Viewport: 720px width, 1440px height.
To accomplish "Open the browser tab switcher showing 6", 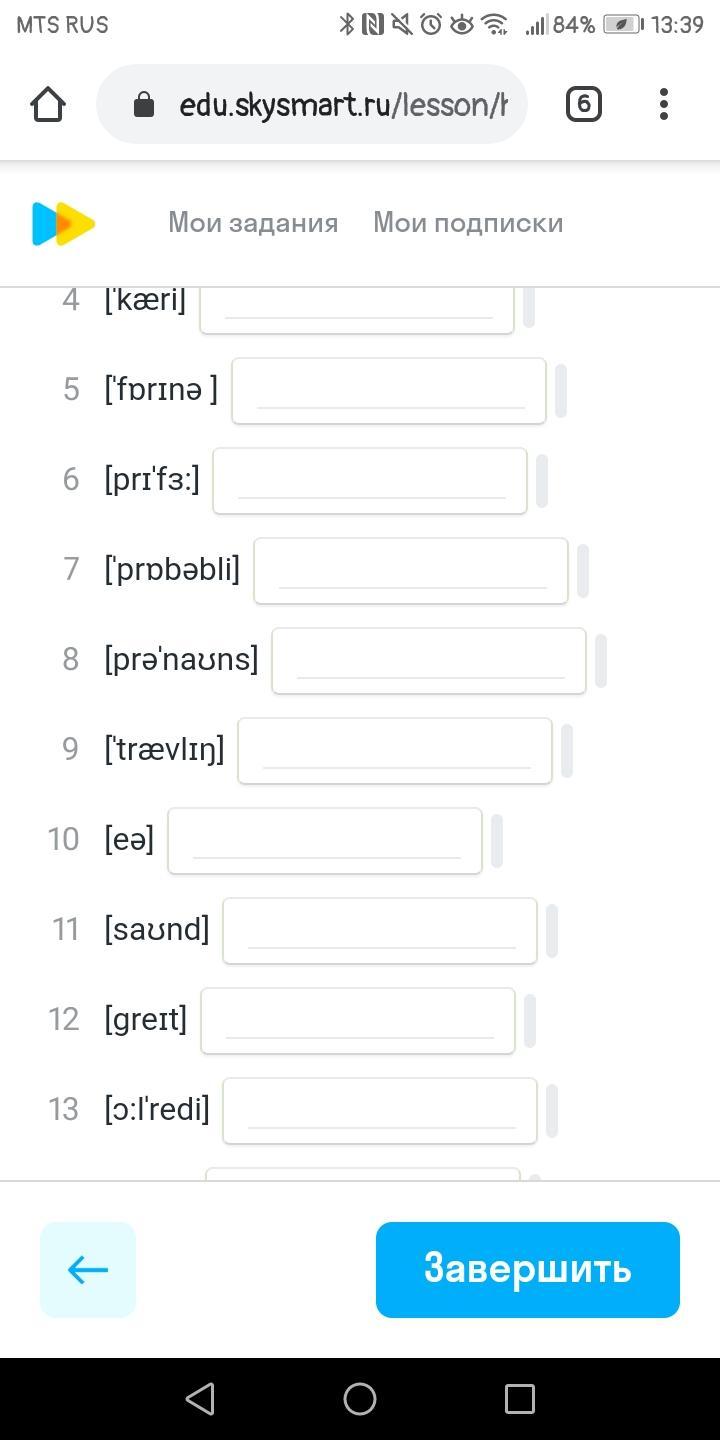I will click(x=583, y=104).
